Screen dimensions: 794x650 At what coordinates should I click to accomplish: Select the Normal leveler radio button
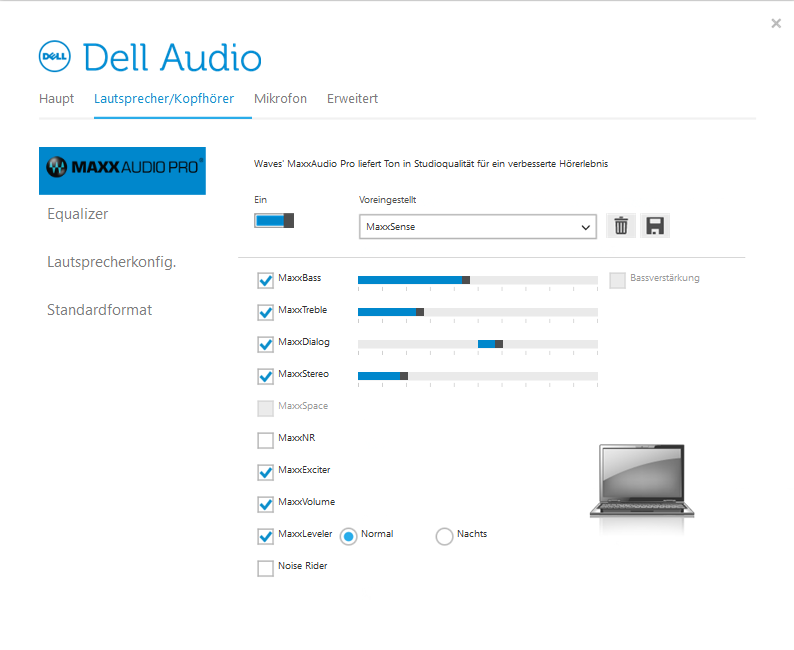348,536
